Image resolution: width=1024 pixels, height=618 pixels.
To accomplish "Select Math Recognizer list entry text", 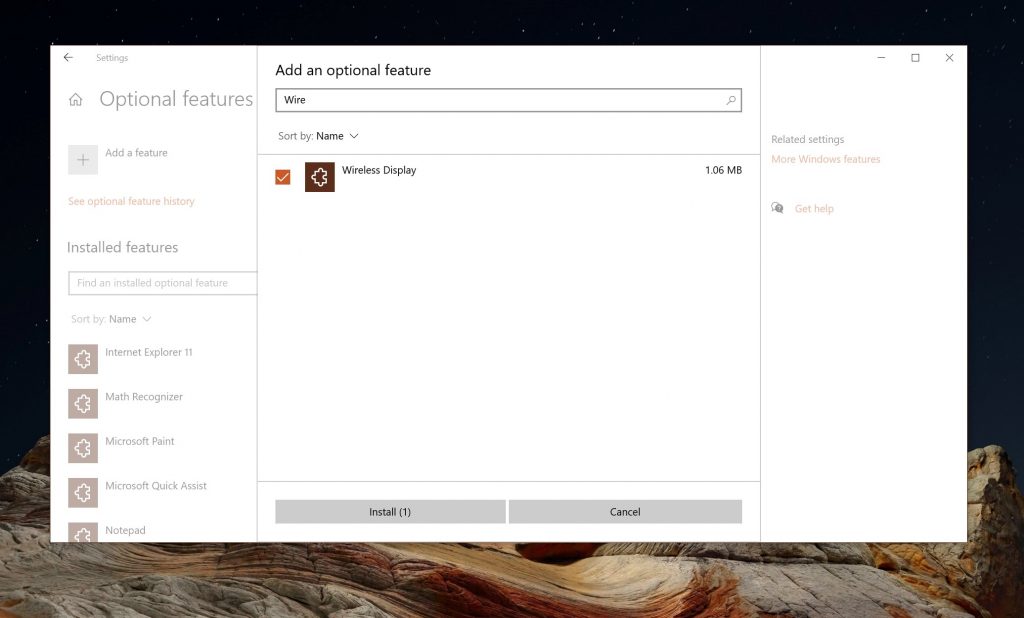I will pyautogui.click(x=144, y=397).
